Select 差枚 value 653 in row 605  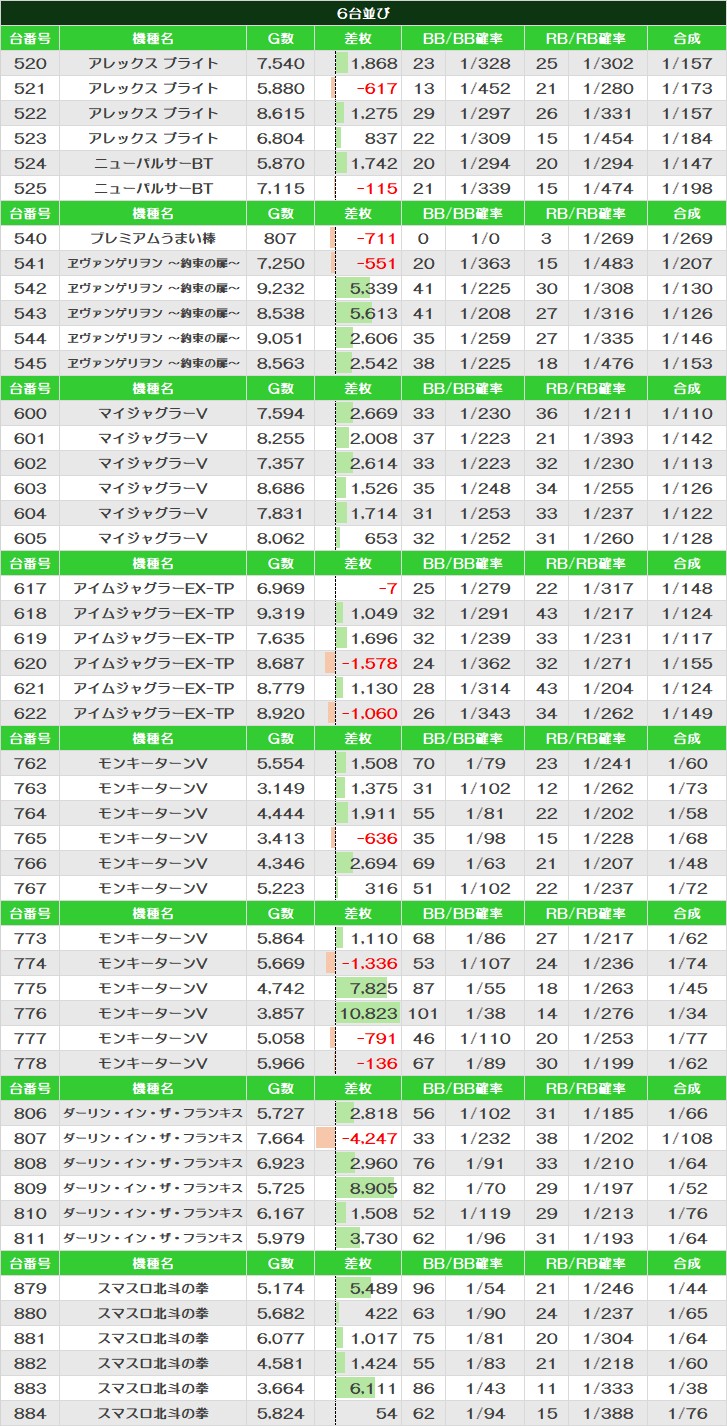pos(381,538)
